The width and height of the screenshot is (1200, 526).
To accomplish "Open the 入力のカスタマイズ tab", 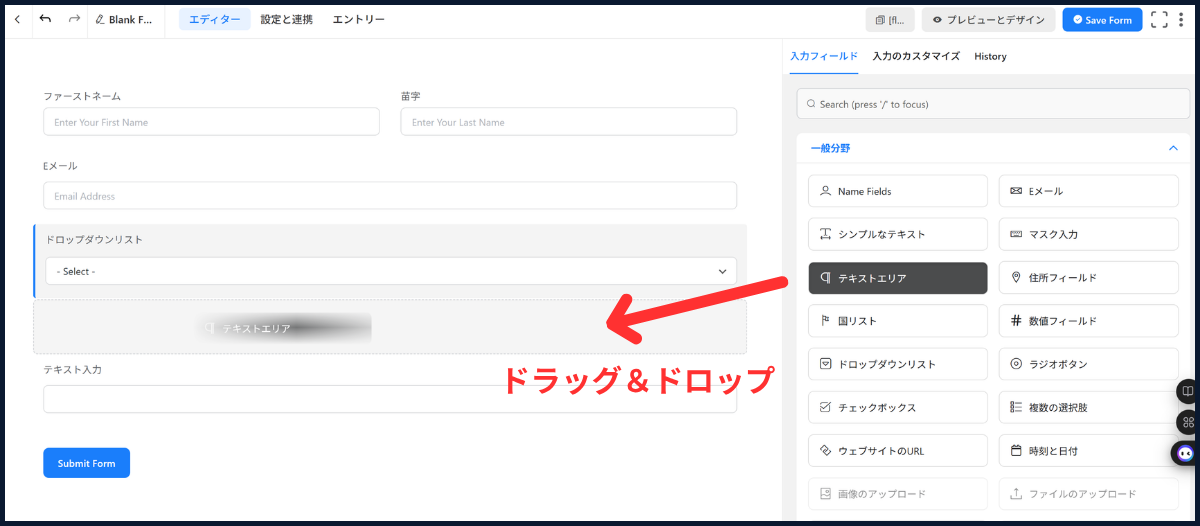I will coord(915,56).
